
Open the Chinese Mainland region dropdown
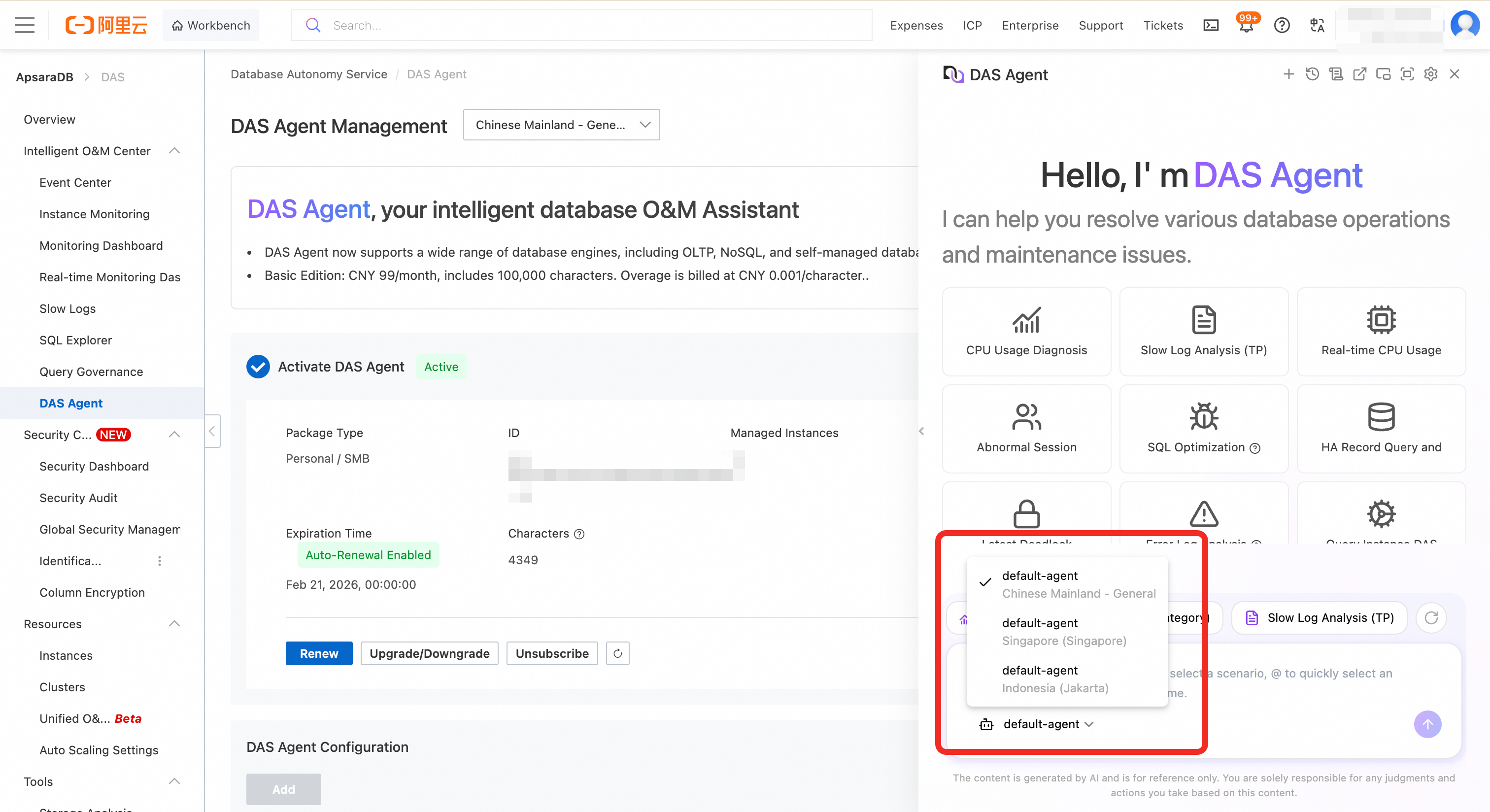(x=561, y=125)
